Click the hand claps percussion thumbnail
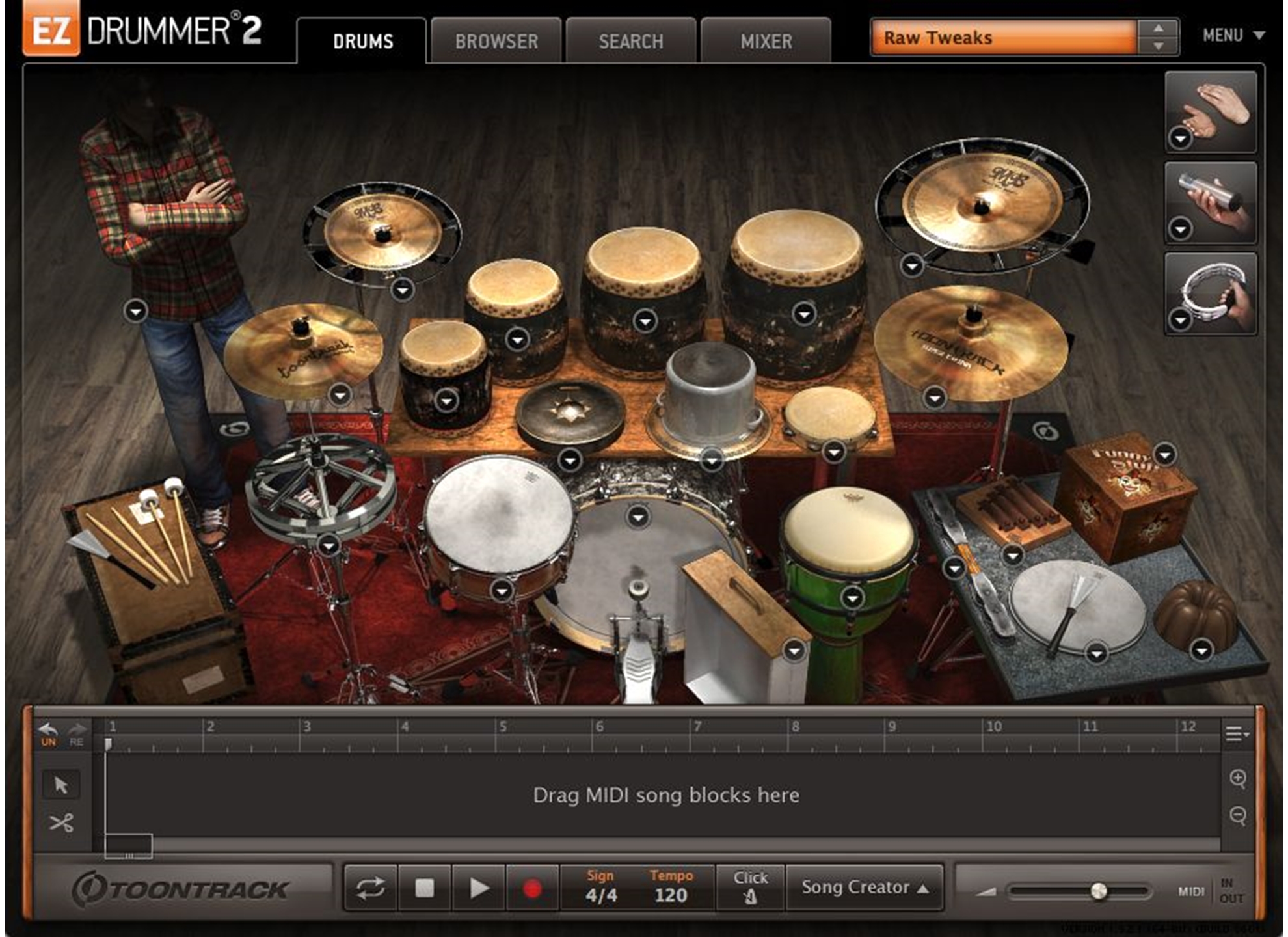 tap(1211, 112)
